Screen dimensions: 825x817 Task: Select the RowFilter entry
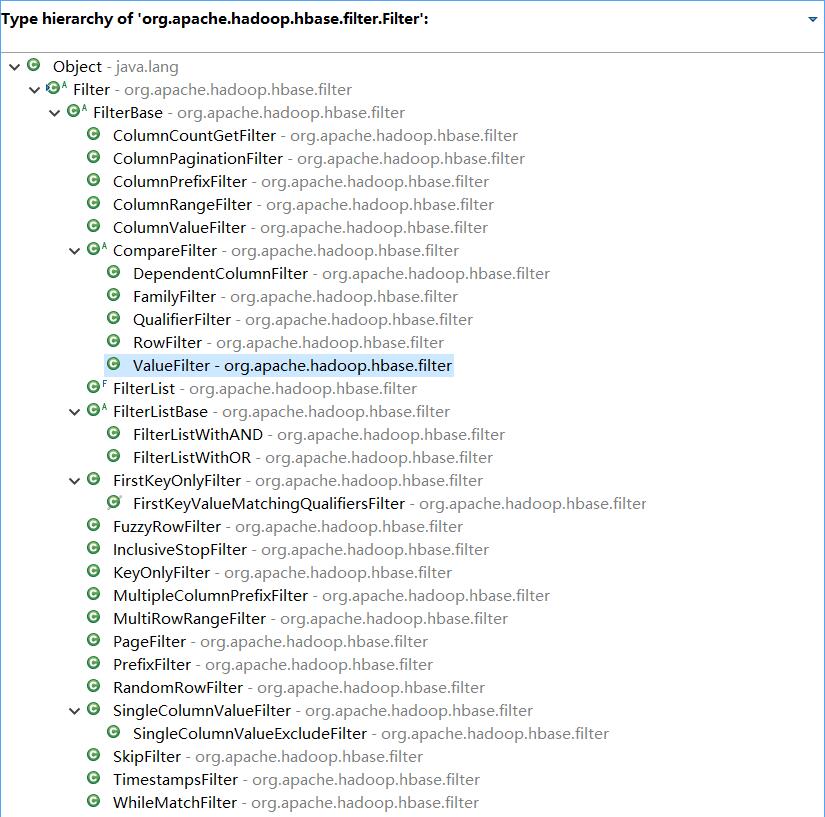pyautogui.click(x=288, y=342)
